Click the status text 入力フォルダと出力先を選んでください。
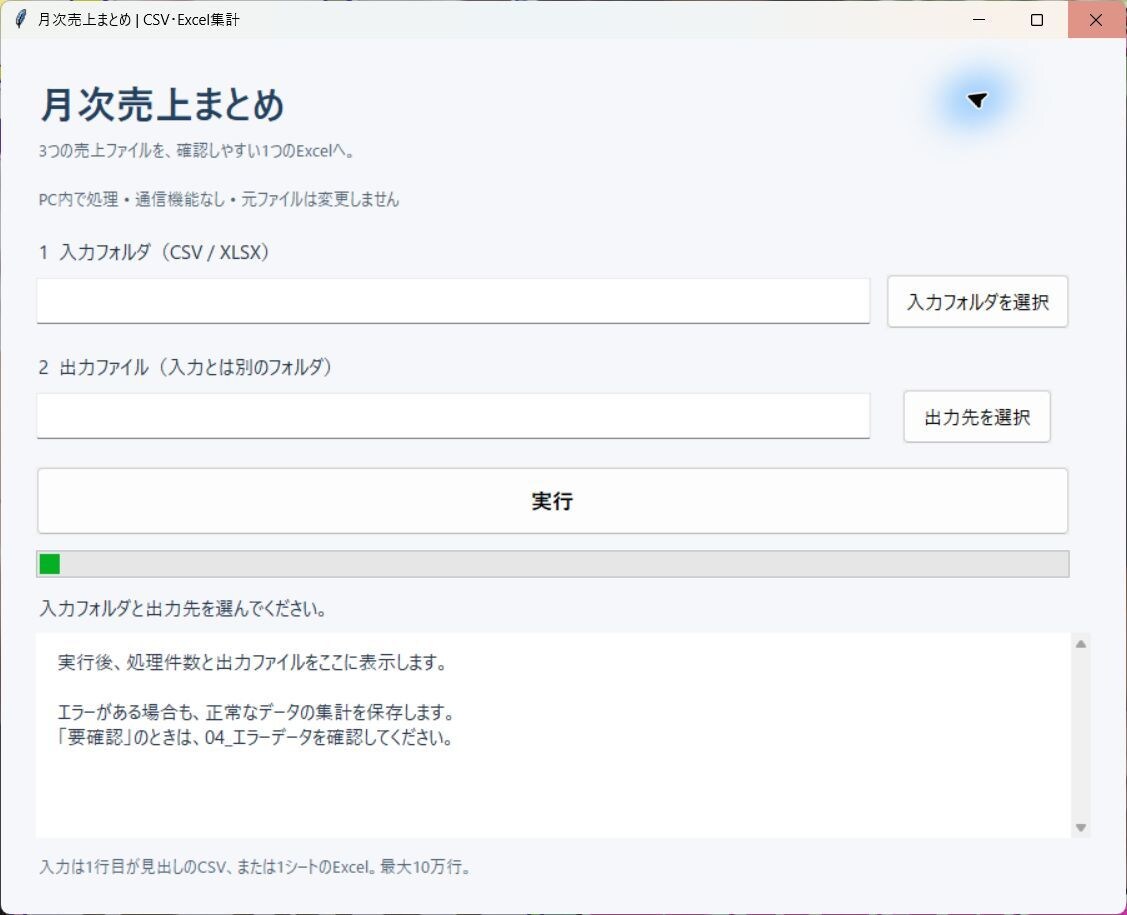The height and width of the screenshot is (915, 1127). (x=183, y=609)
